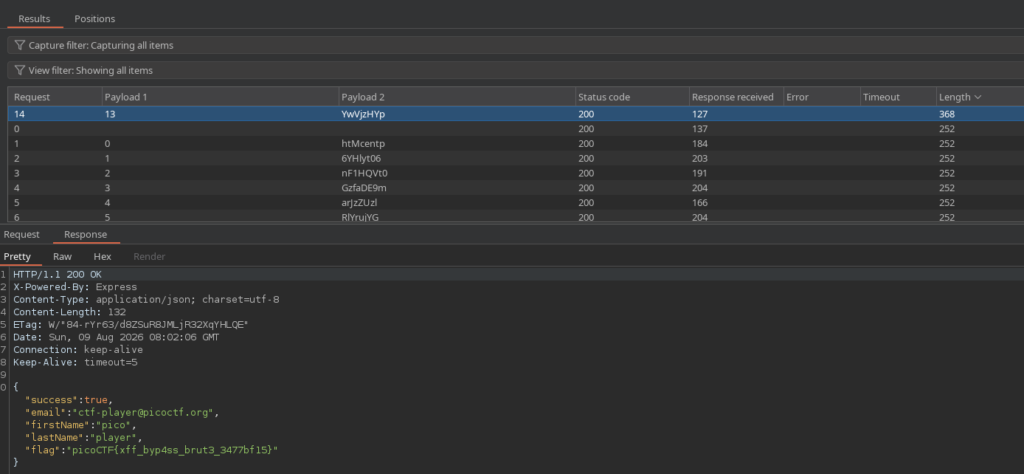Click the ETag header line
Screen dimensions: 1024x474
coord(131,324)
